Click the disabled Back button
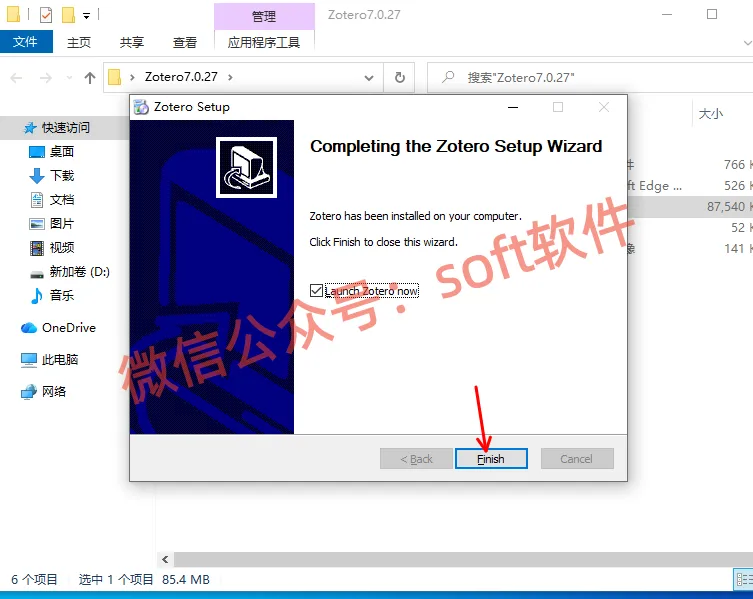This screenshot has width=753, height=599. (x=416, y=459)
